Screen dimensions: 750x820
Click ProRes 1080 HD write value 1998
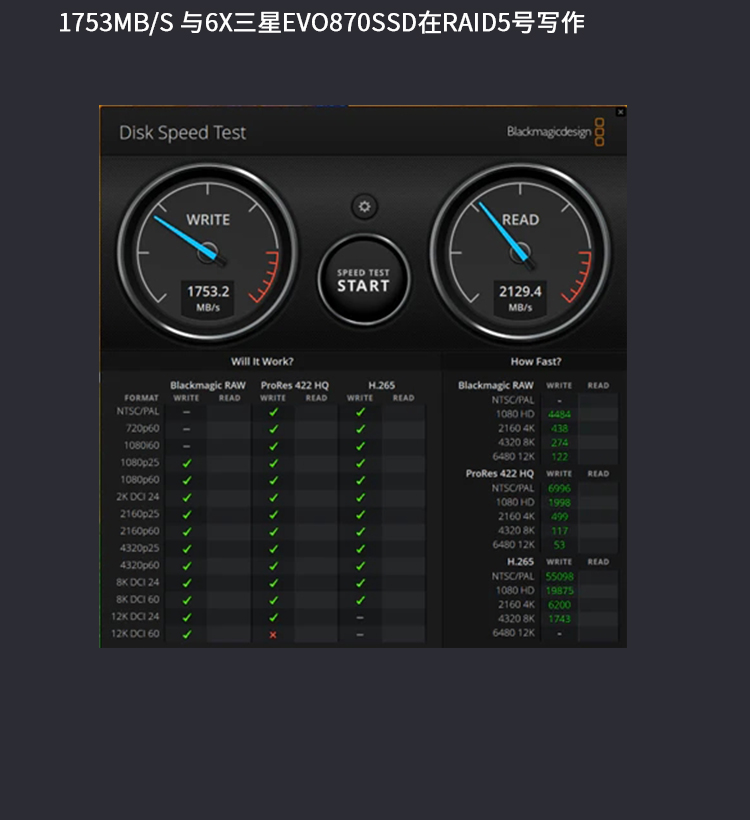tap(559, 503)
